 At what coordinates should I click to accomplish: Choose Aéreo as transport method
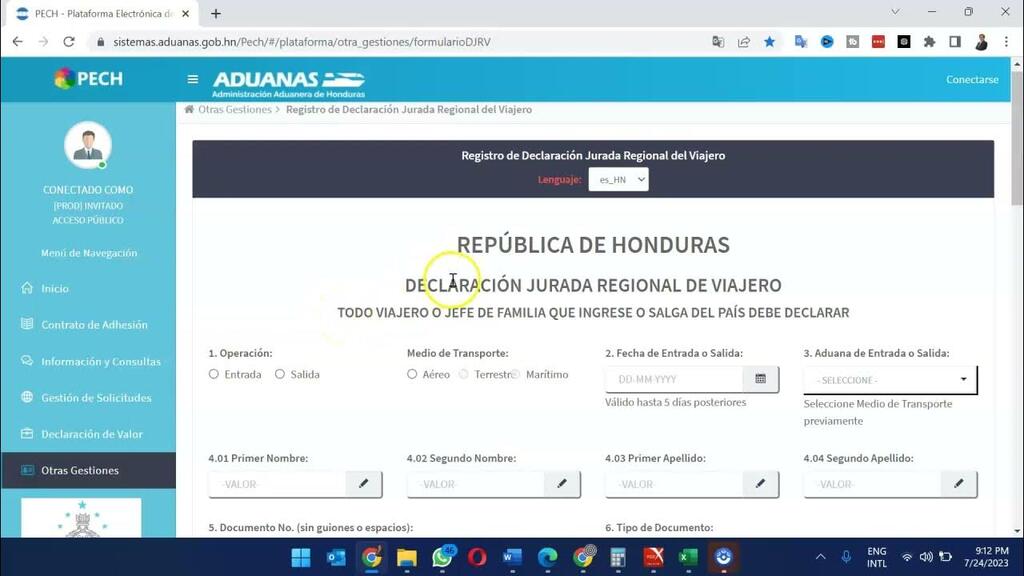click(x=412, y=374)
